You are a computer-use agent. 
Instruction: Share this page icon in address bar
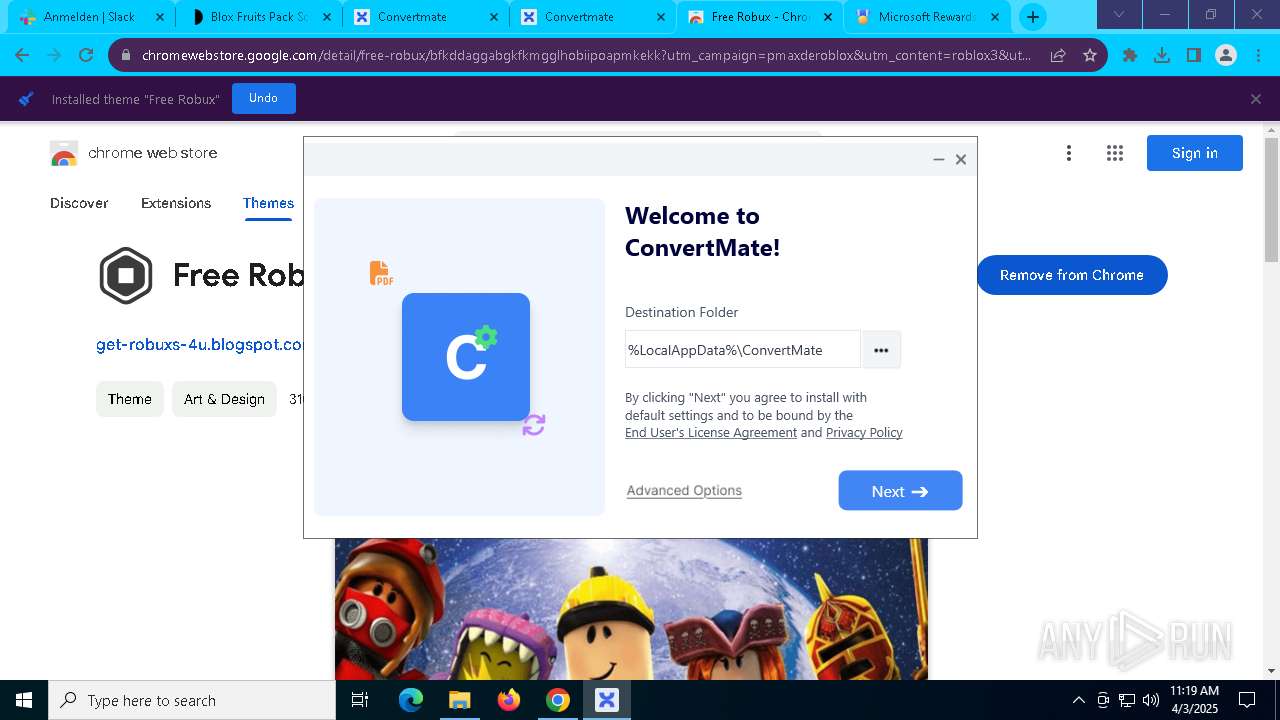(x=1058, y=55)
